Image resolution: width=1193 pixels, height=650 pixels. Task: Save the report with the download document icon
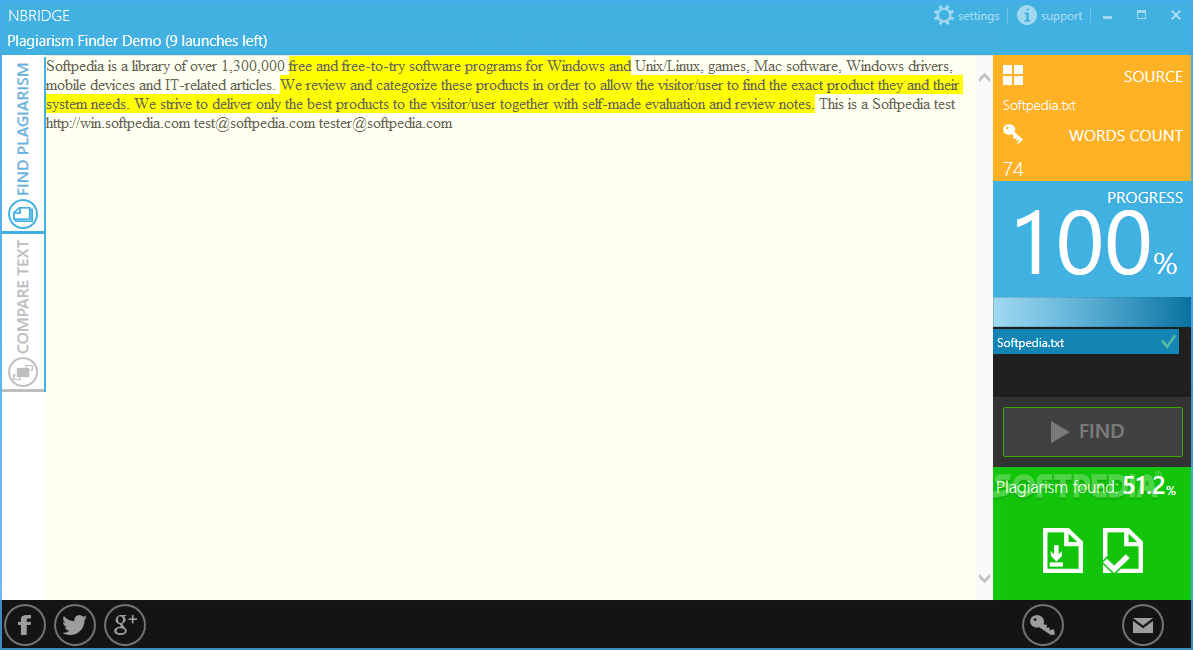(1062, 550)
